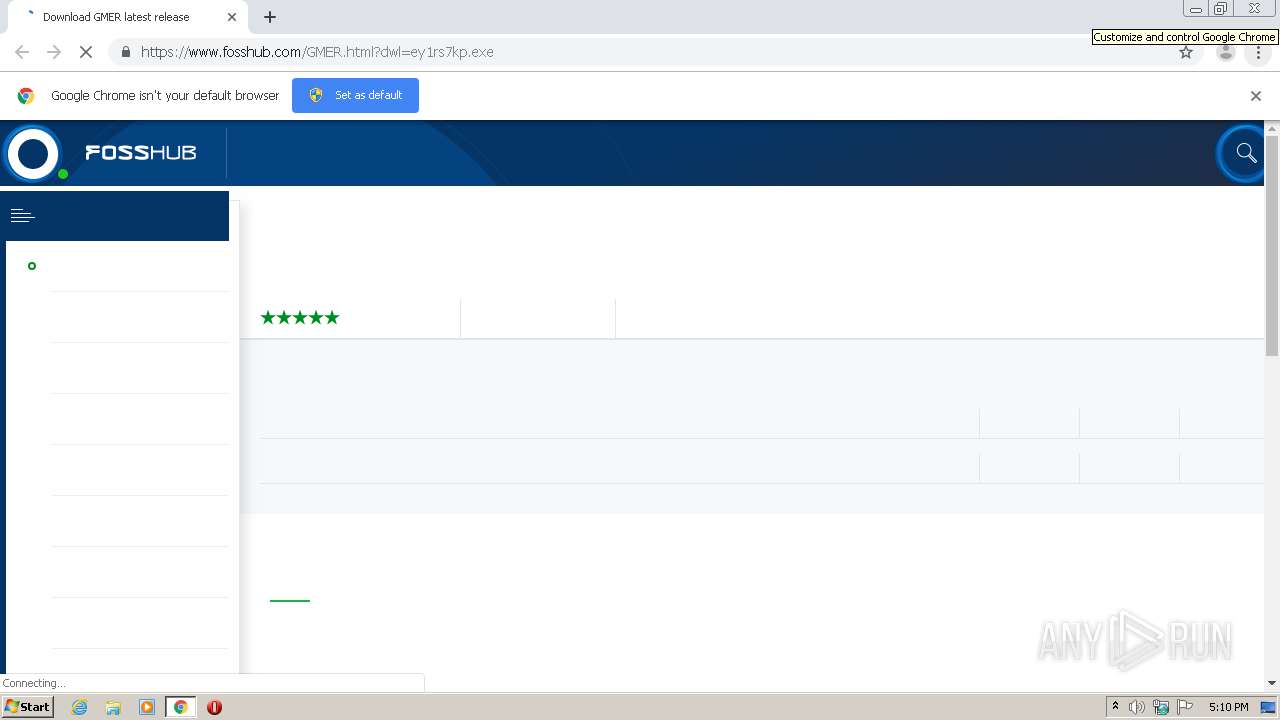
Task: Open a new Chrome tab
Action: coord(270,17)
